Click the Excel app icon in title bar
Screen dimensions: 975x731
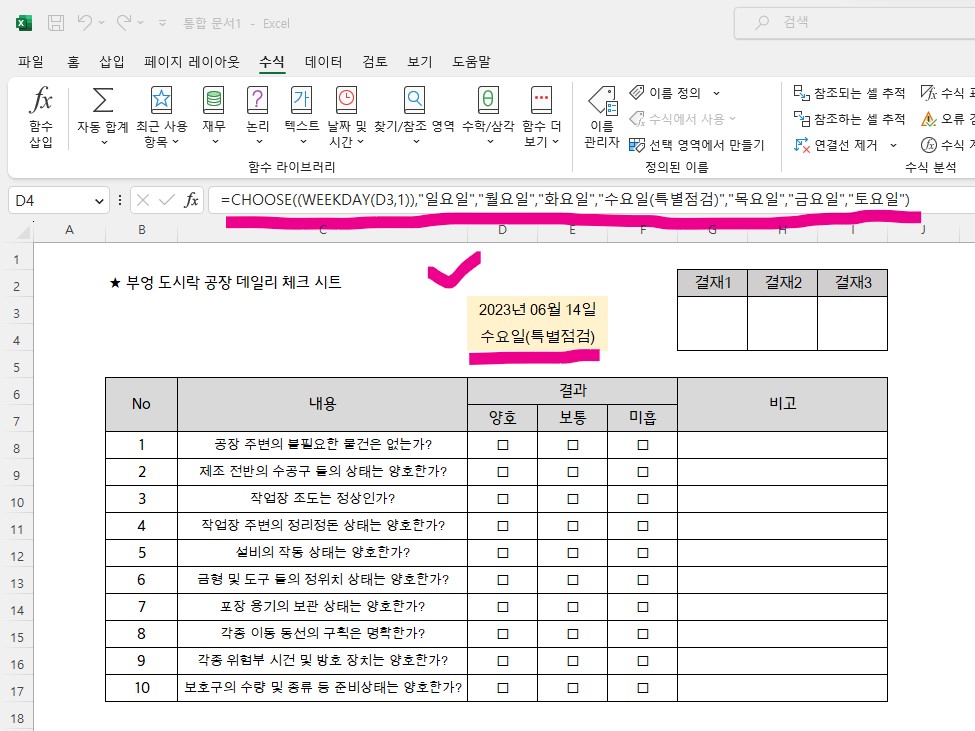[x=24, y=24]
